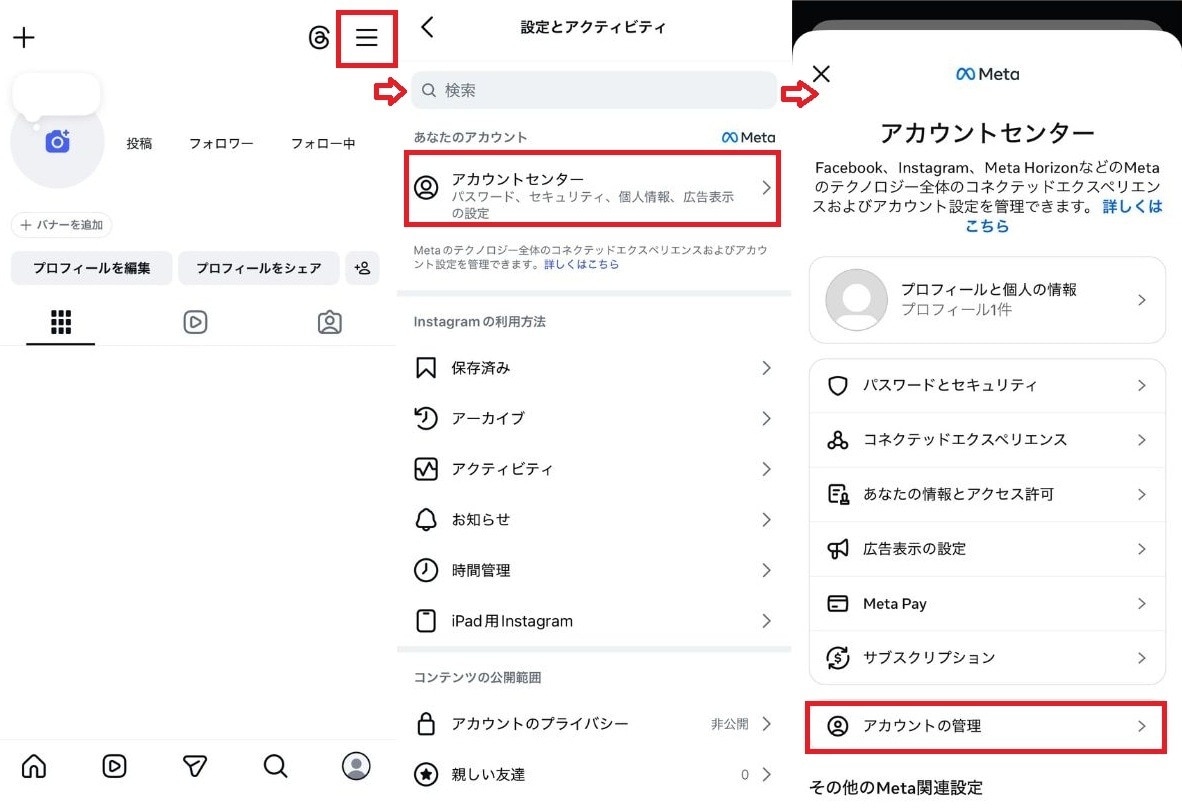
Task: Go to Home in bottom navigation
Action: 34,766
